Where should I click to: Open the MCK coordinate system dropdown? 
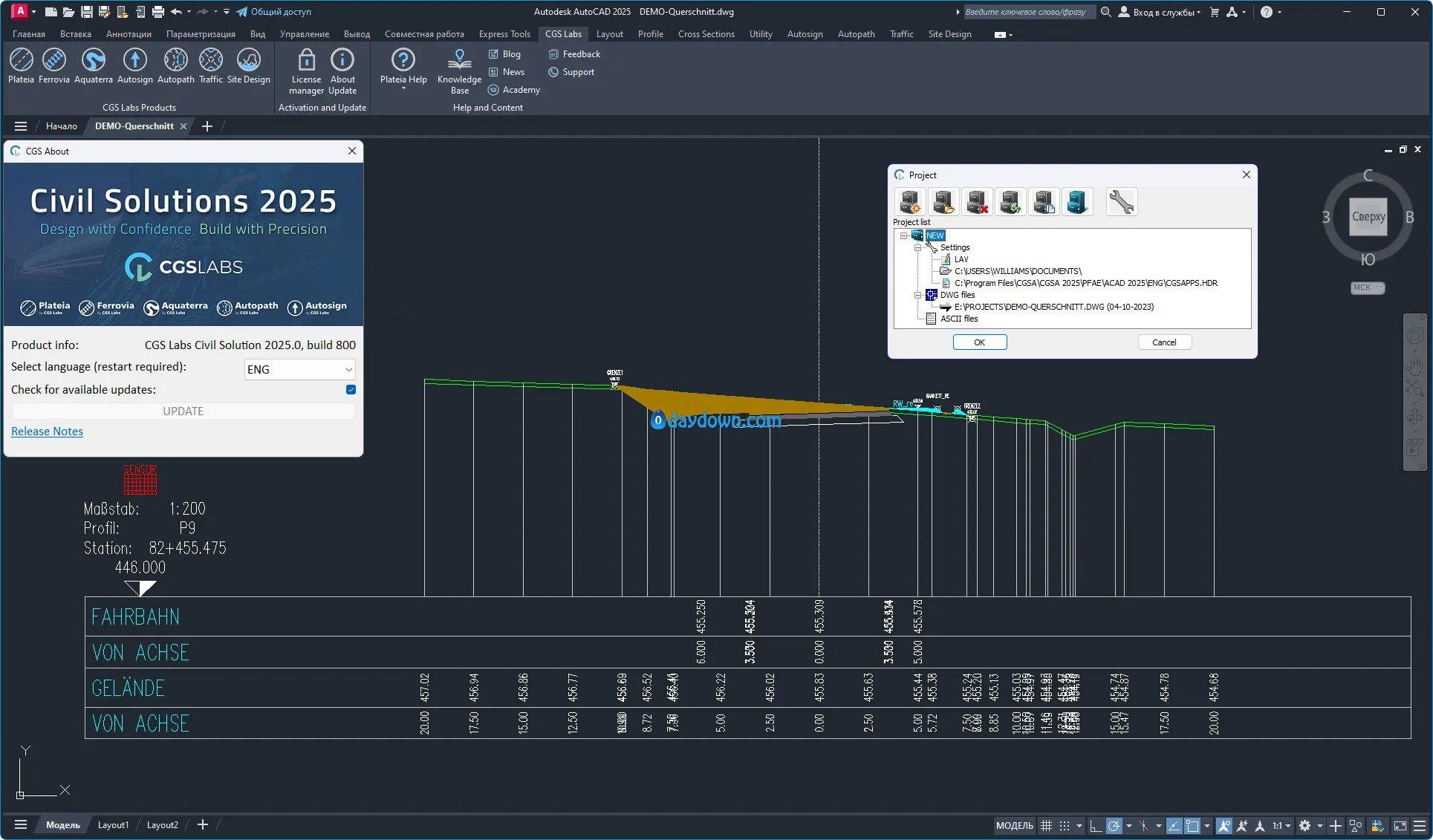(1368, 288)
